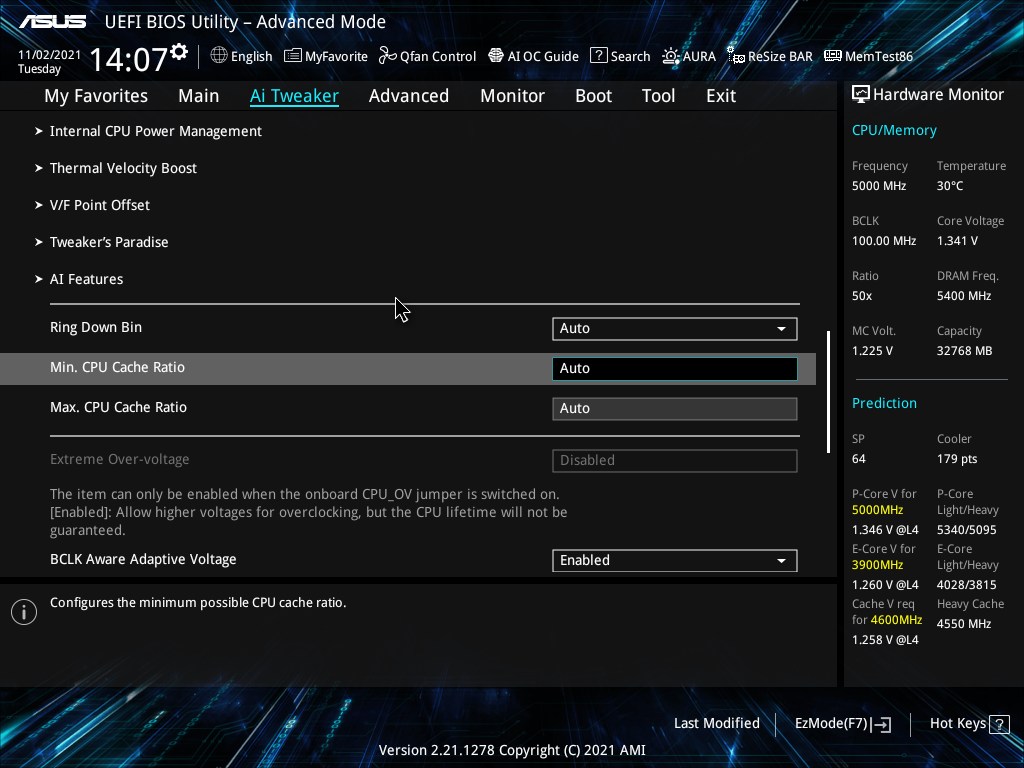1024x768 pixels.
Task: Expand Thermal Velocity Boost submenu
Action: point(123,168)
